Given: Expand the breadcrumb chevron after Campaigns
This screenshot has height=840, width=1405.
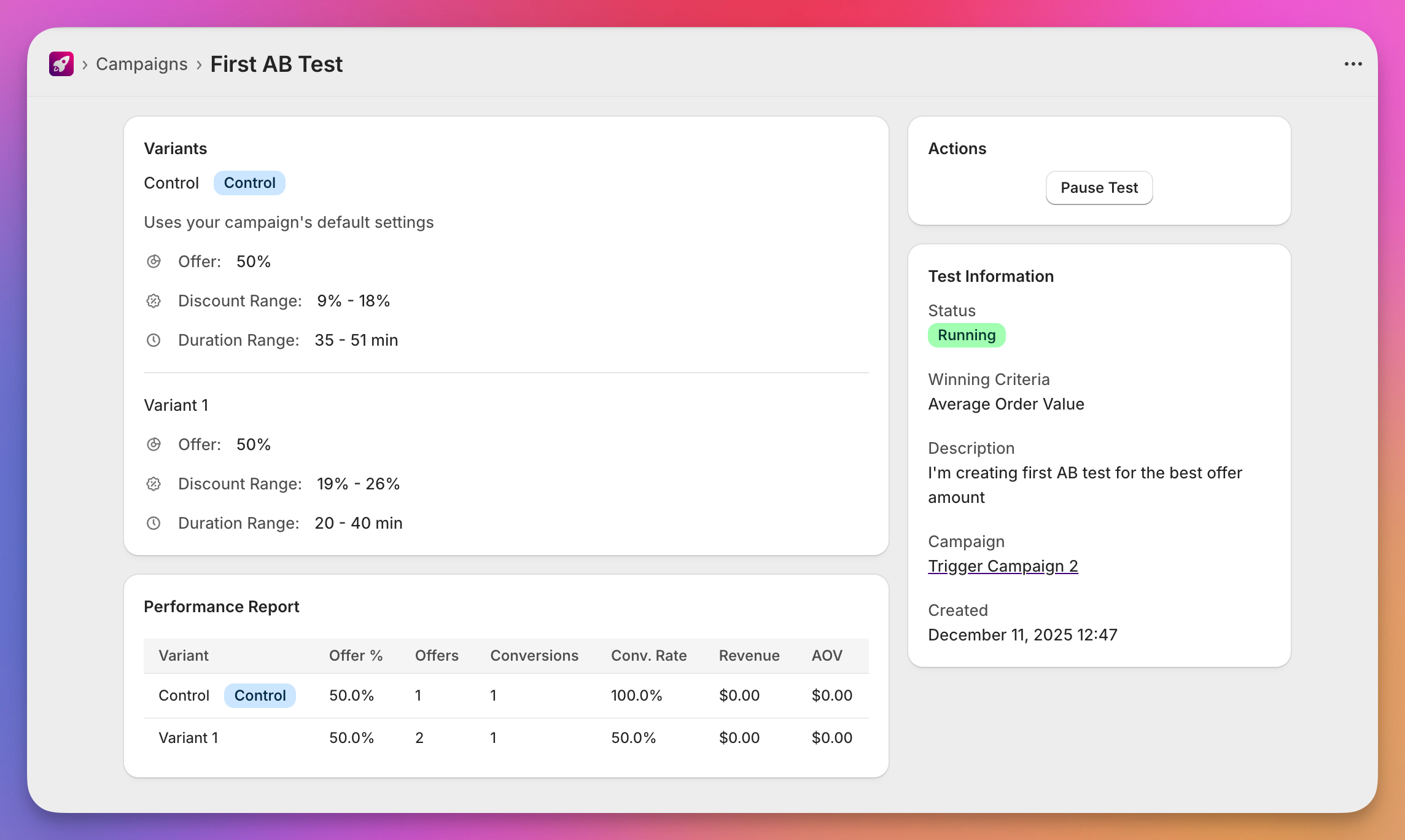Looking at the screenshot, I should click(x=200, y=64).
